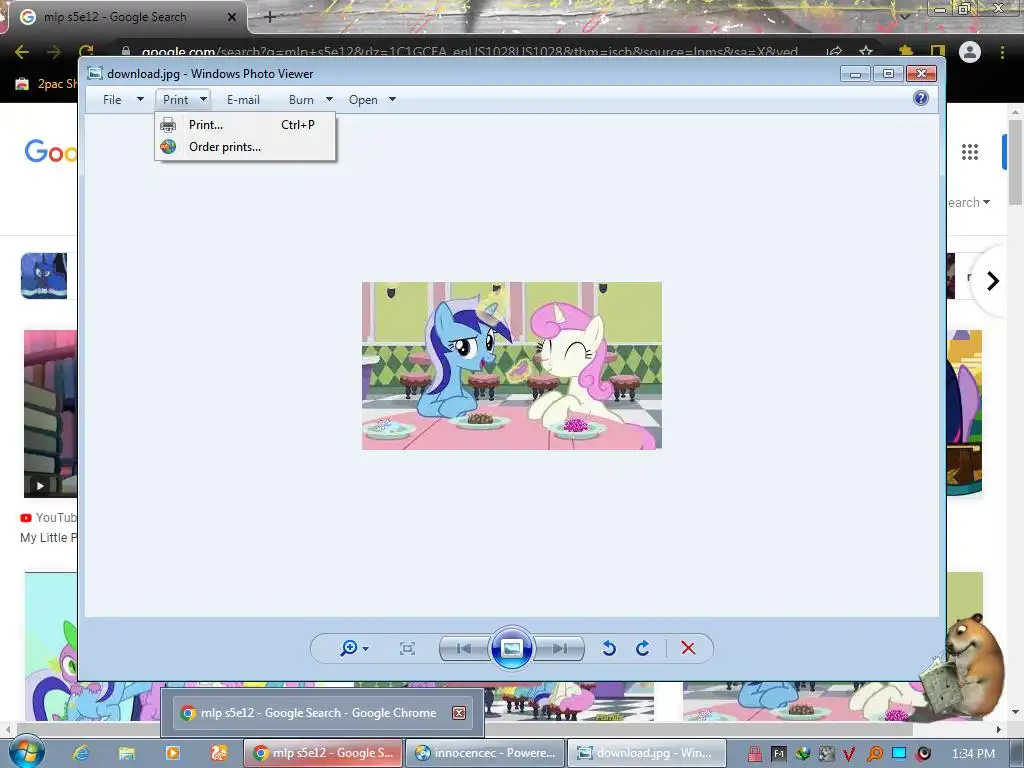
Task: Click Chrome share page icon
Action: (x=834, y=52)
